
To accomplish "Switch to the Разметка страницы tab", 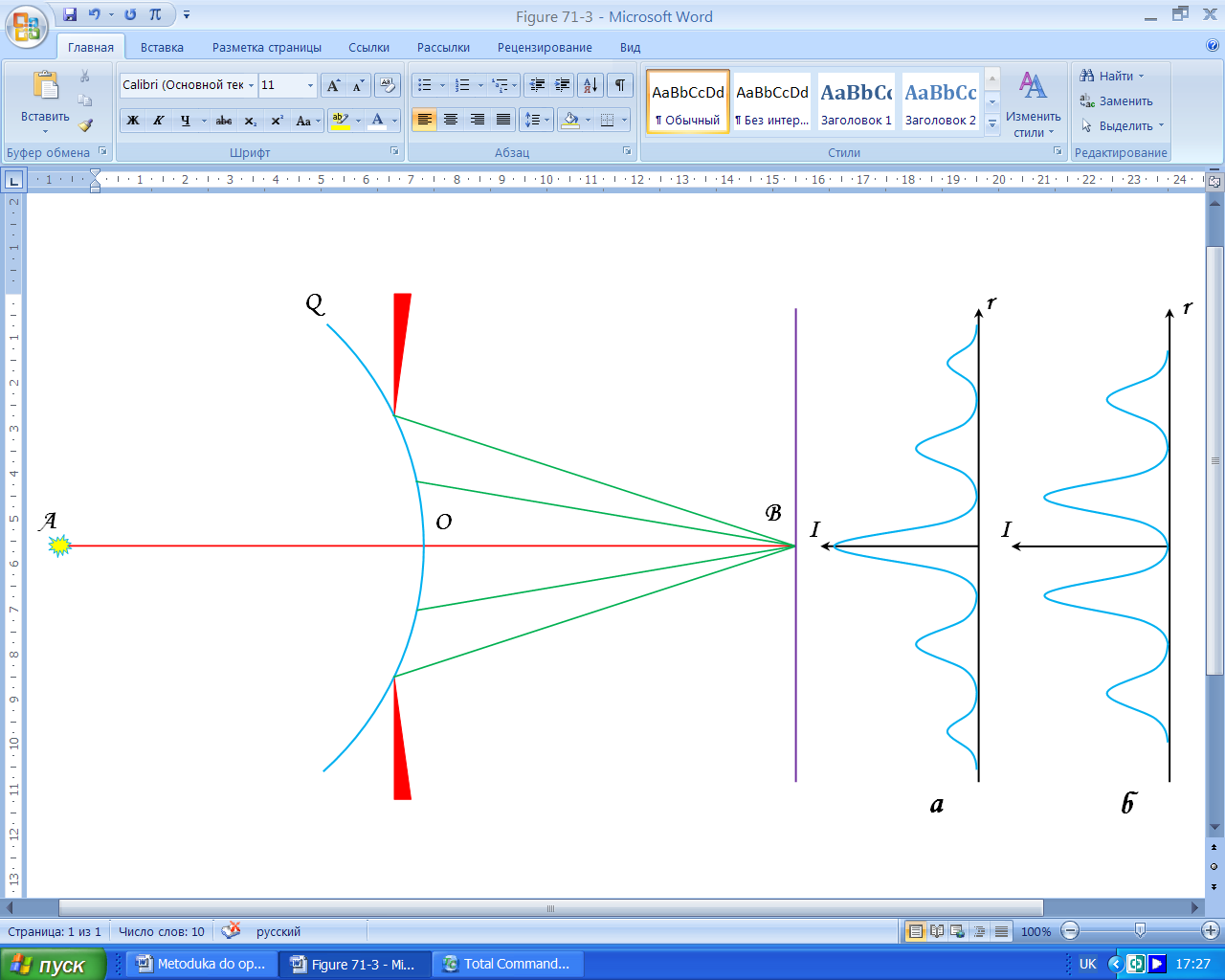I will click(267, 47).
